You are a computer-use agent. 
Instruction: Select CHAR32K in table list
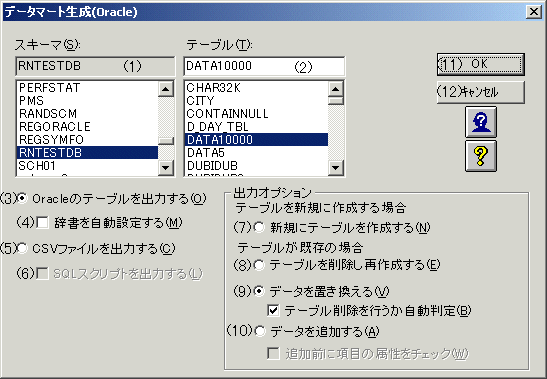point(256,88)
